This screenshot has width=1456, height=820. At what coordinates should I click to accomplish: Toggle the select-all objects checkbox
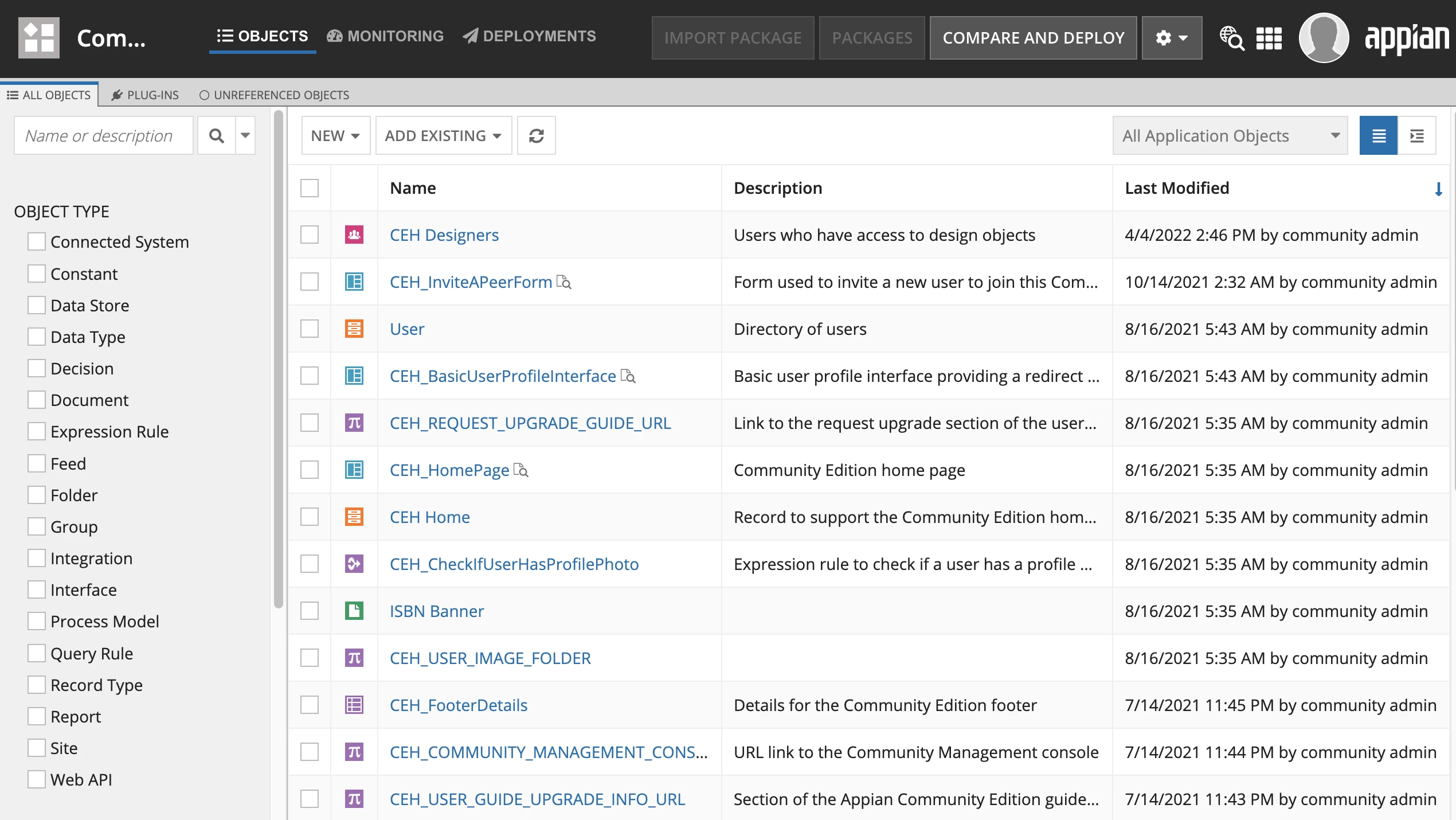[310, 188]
